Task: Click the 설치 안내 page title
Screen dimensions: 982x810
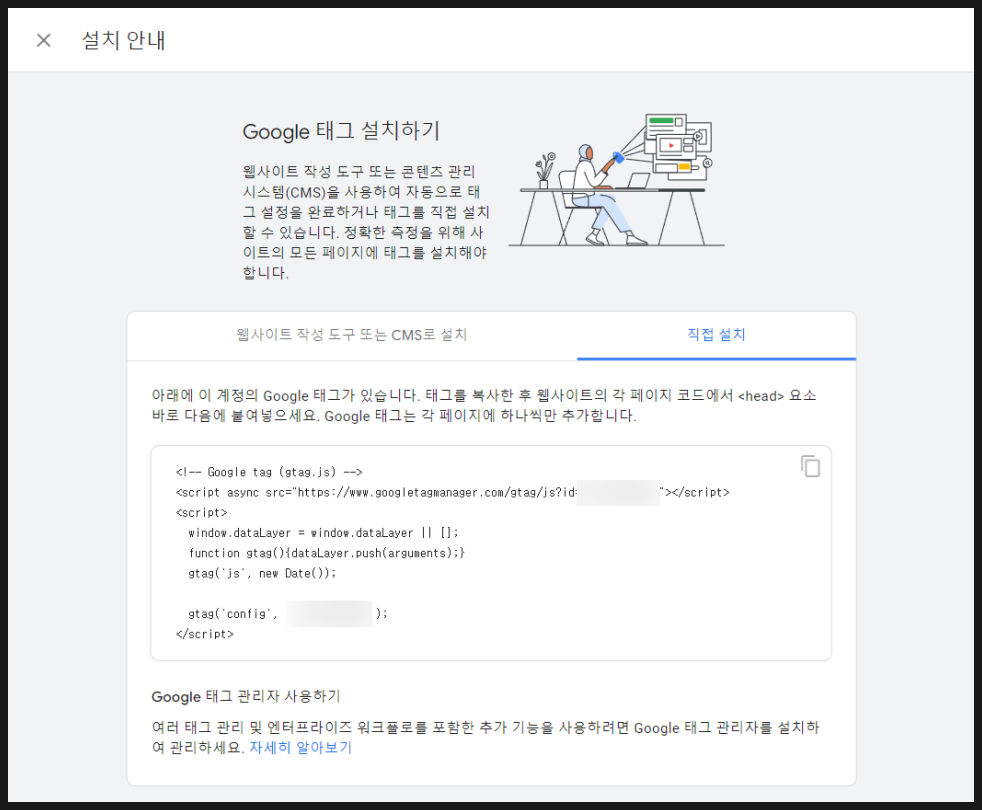Action: pyautogui.click(x=123, y=40)
